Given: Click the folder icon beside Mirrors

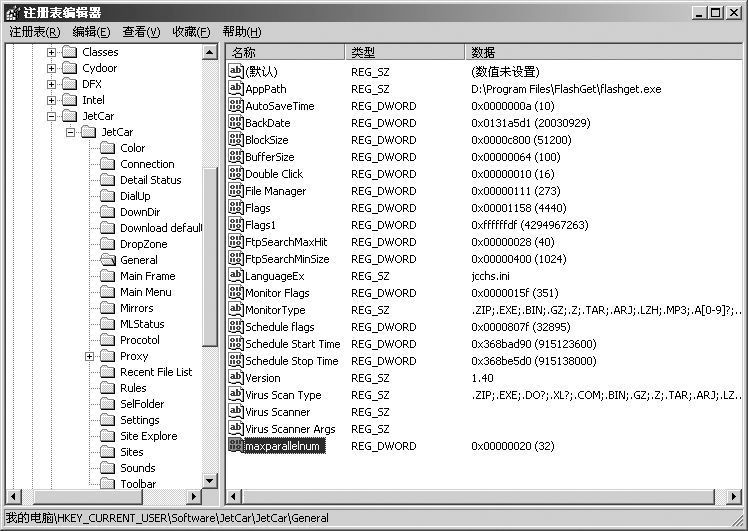Looking at the screenshot, I should tap(107, 308).
